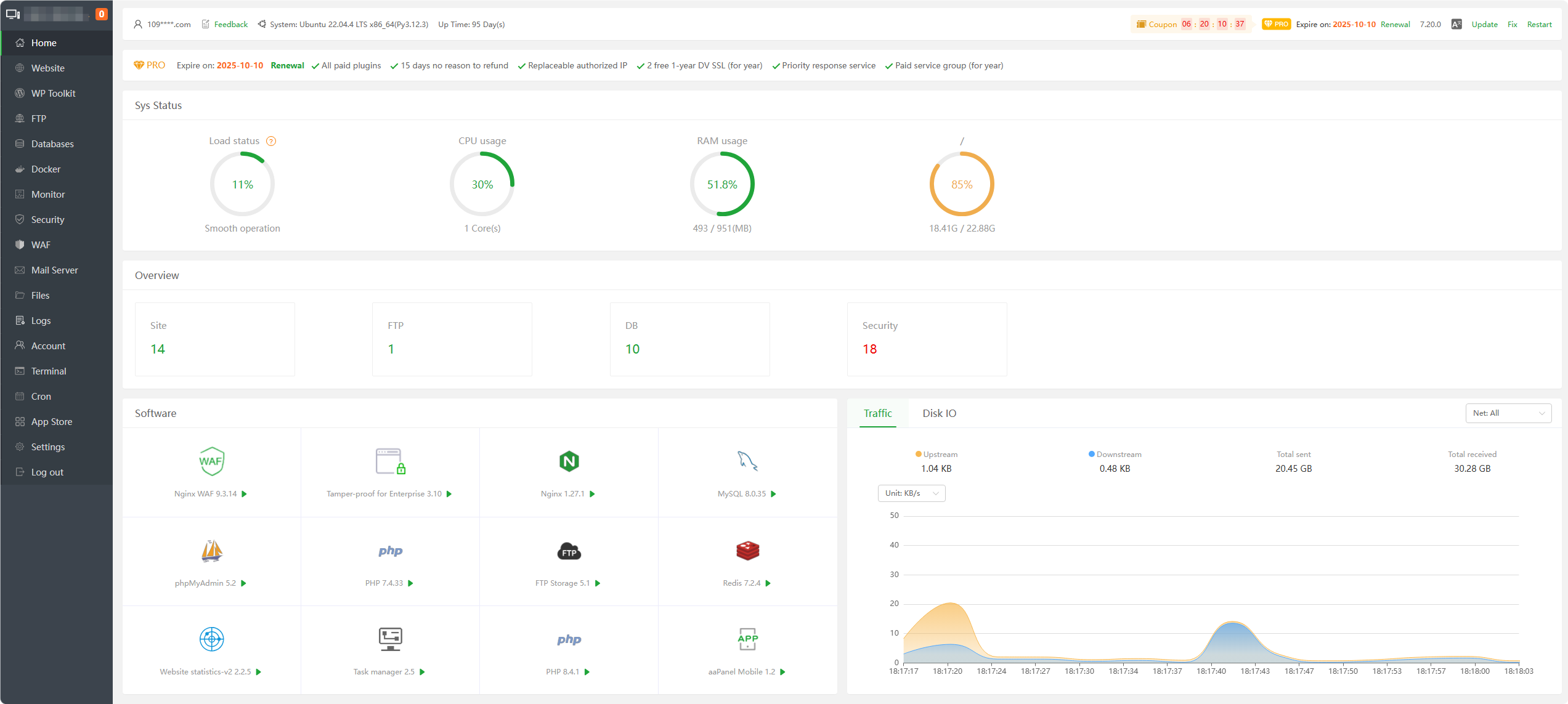1568x704 pixels.
Task: Open Website in the sidebar
Action: coord(57,68)
